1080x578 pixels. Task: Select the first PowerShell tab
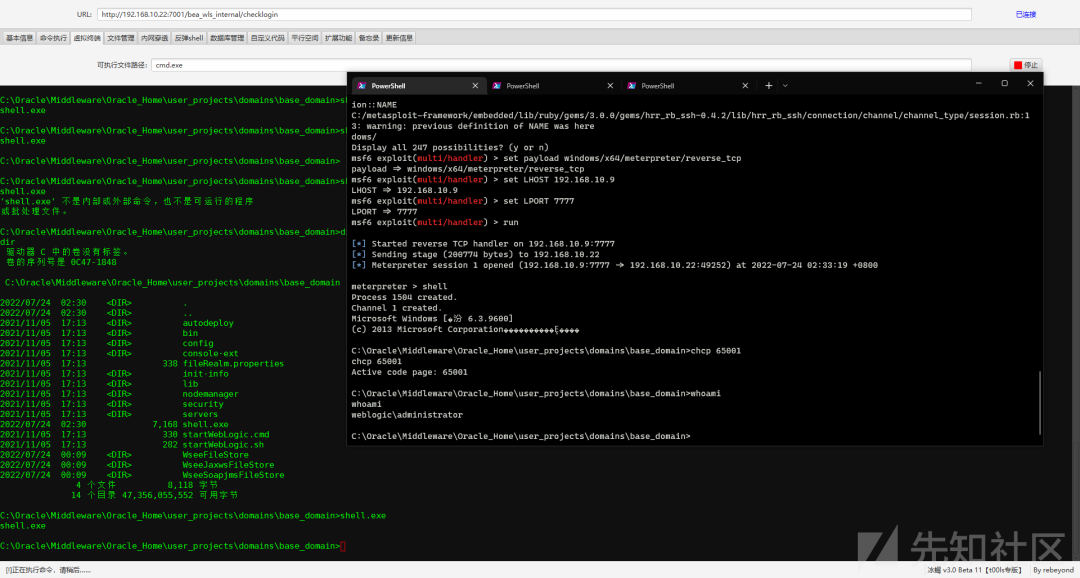[418, 85]
